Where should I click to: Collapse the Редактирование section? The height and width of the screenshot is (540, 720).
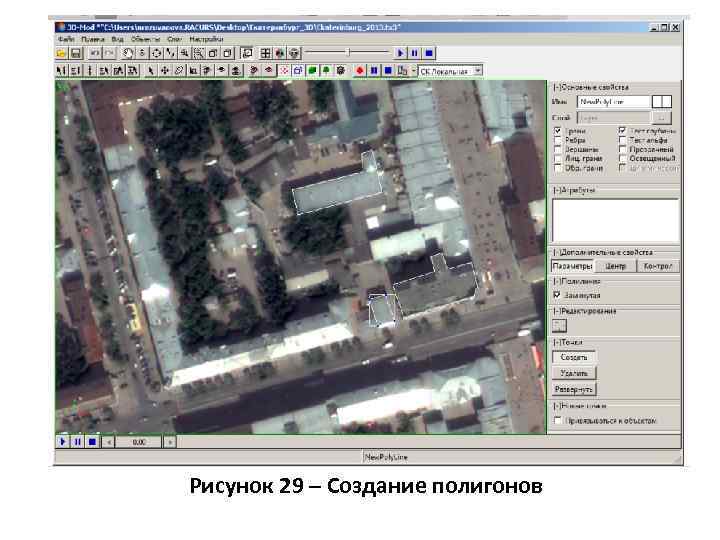tap(557, 311)
